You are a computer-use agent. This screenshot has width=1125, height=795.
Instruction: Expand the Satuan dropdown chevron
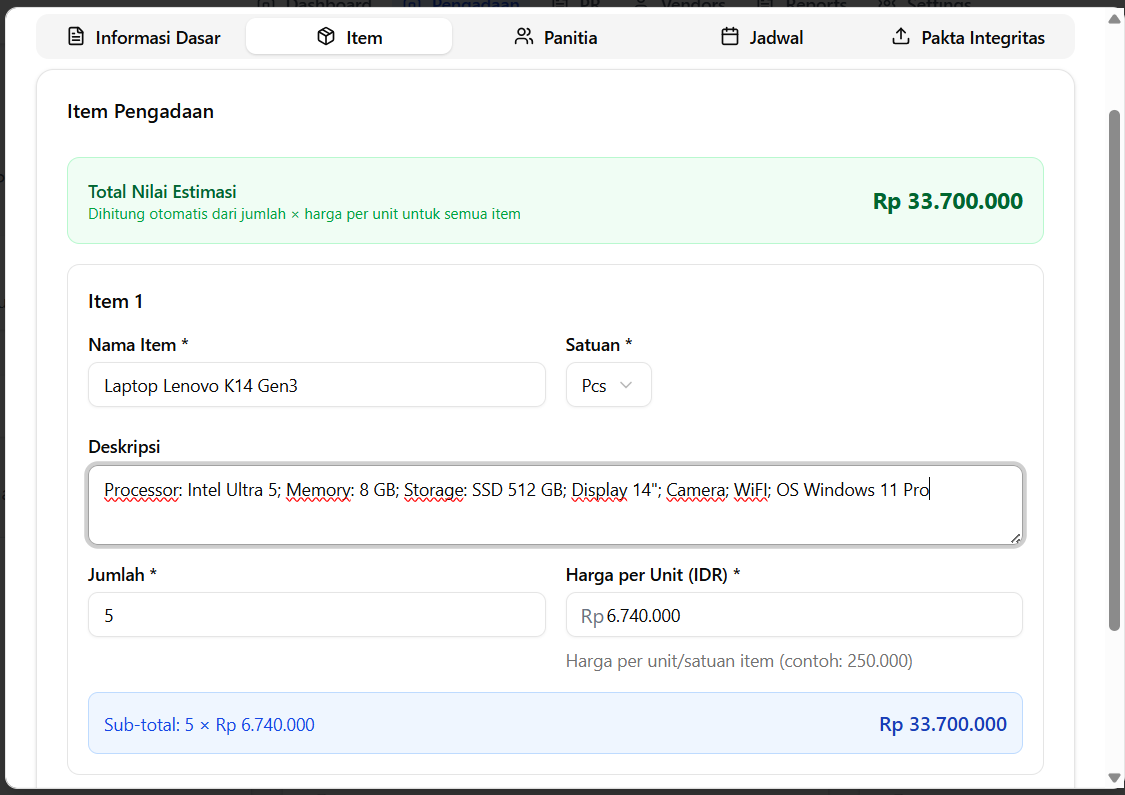coord(626,385)
